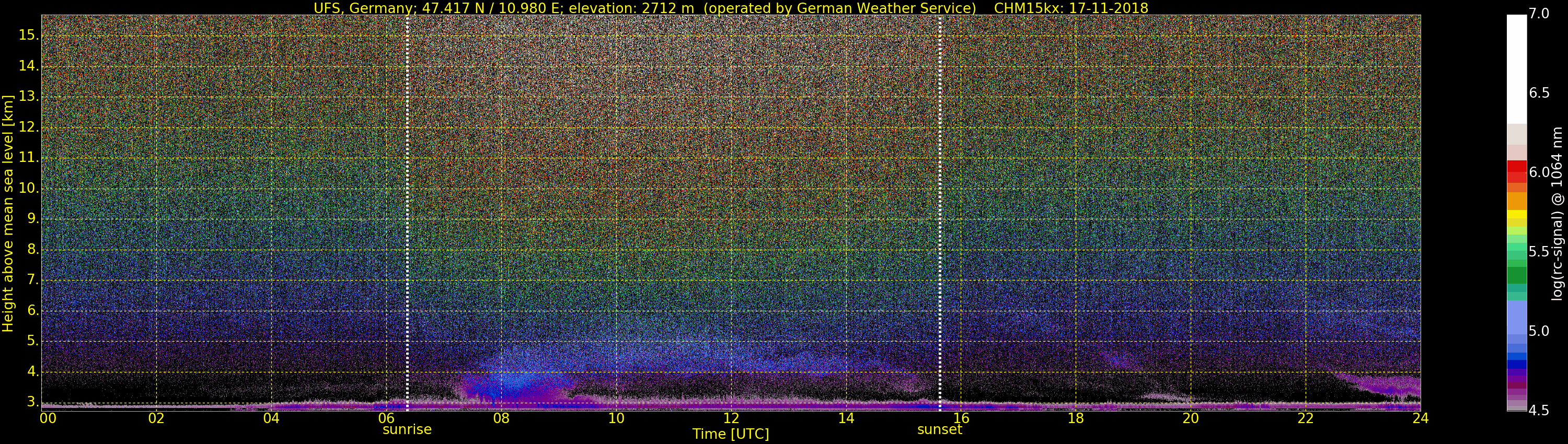Pick the '14.' height axis tick label
The height and width of the screenshot is (444, 1568).
tap(28, 66)
